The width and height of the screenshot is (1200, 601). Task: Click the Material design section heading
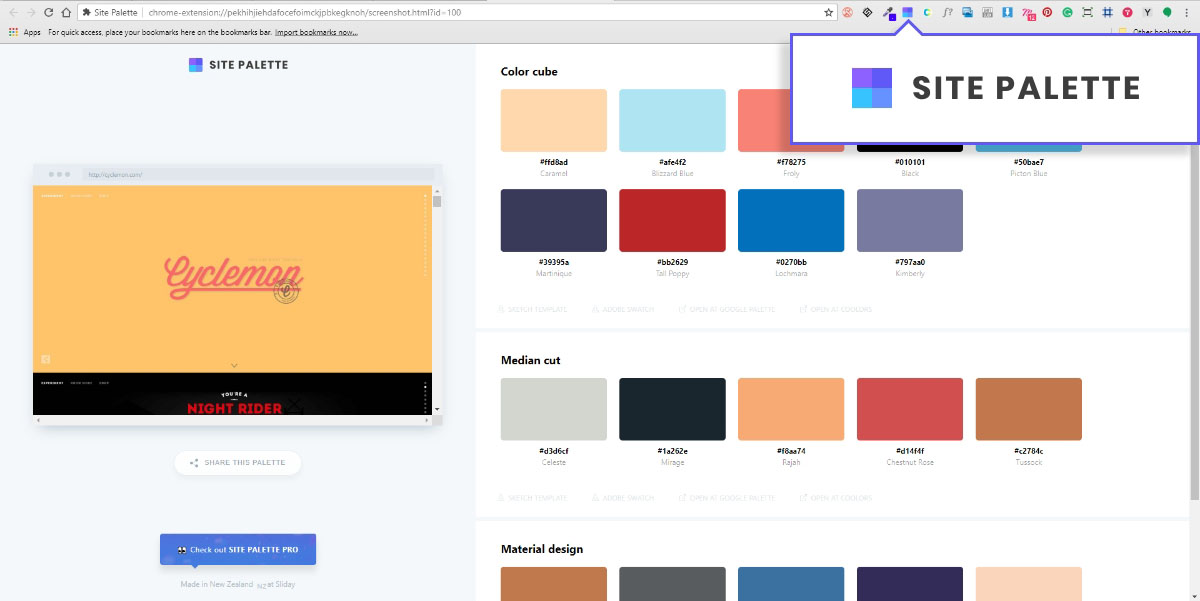click(541, 549)
